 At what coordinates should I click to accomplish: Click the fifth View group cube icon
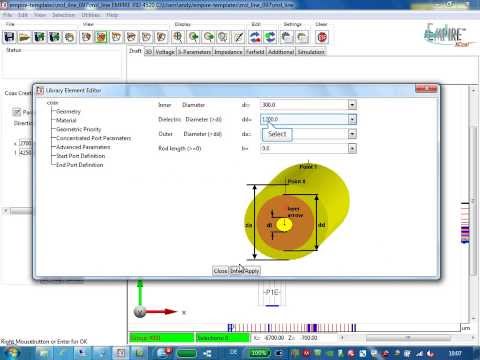(x=146, y=37)
